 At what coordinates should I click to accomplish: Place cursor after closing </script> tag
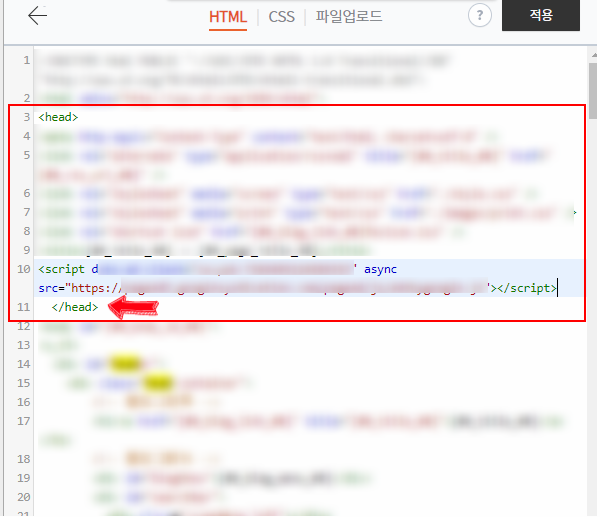point(557,288)
